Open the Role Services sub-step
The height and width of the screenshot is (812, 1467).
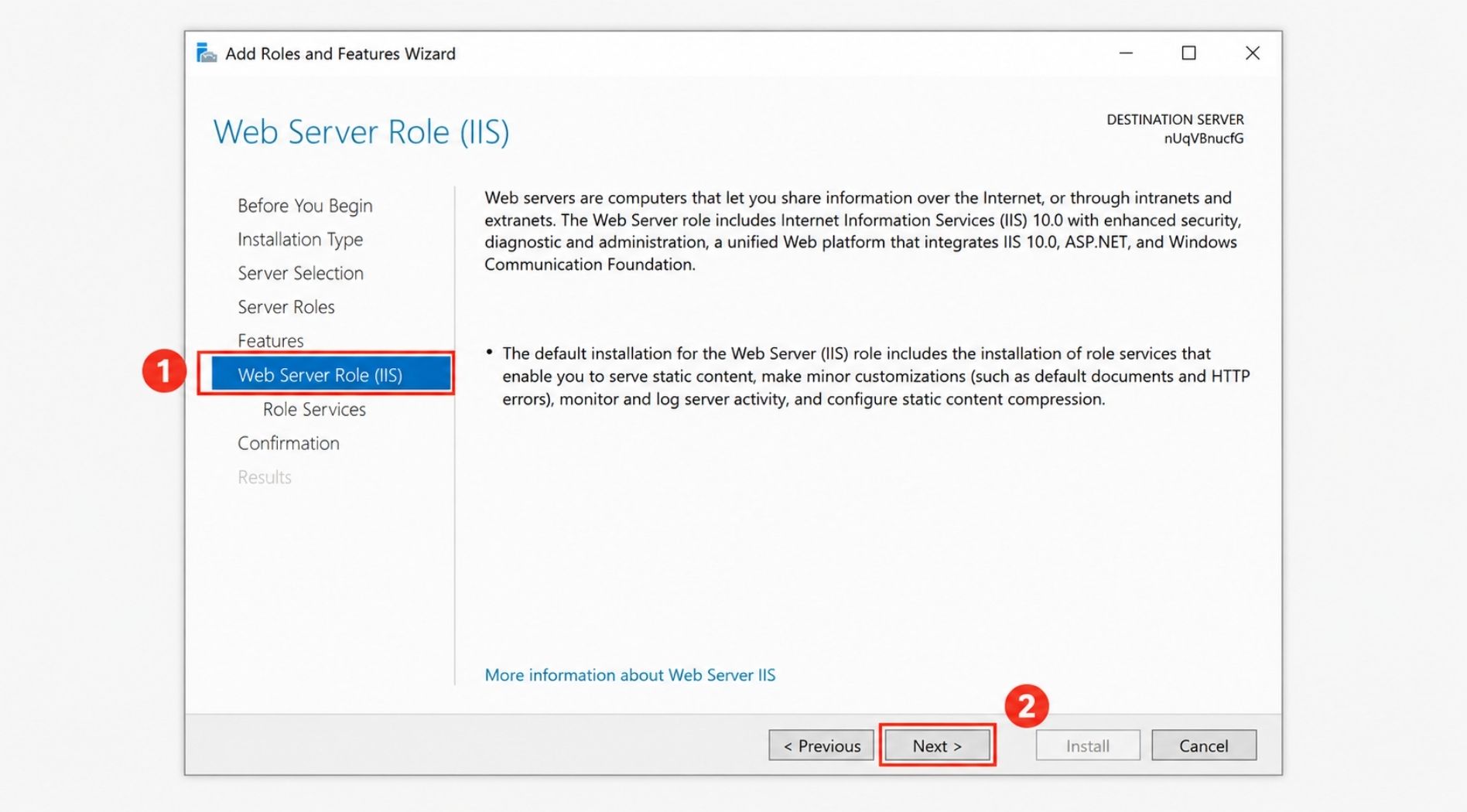tap(314, 409)
